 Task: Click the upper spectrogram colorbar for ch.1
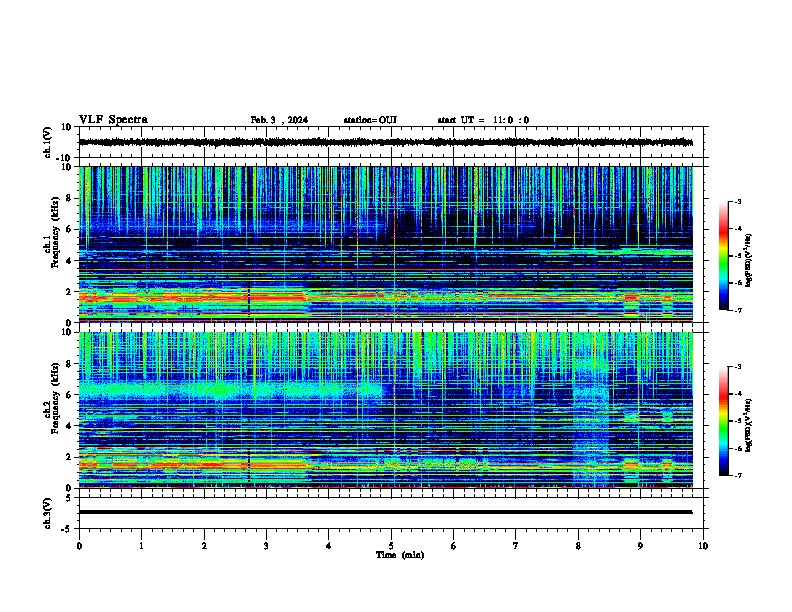pos(723,256)
